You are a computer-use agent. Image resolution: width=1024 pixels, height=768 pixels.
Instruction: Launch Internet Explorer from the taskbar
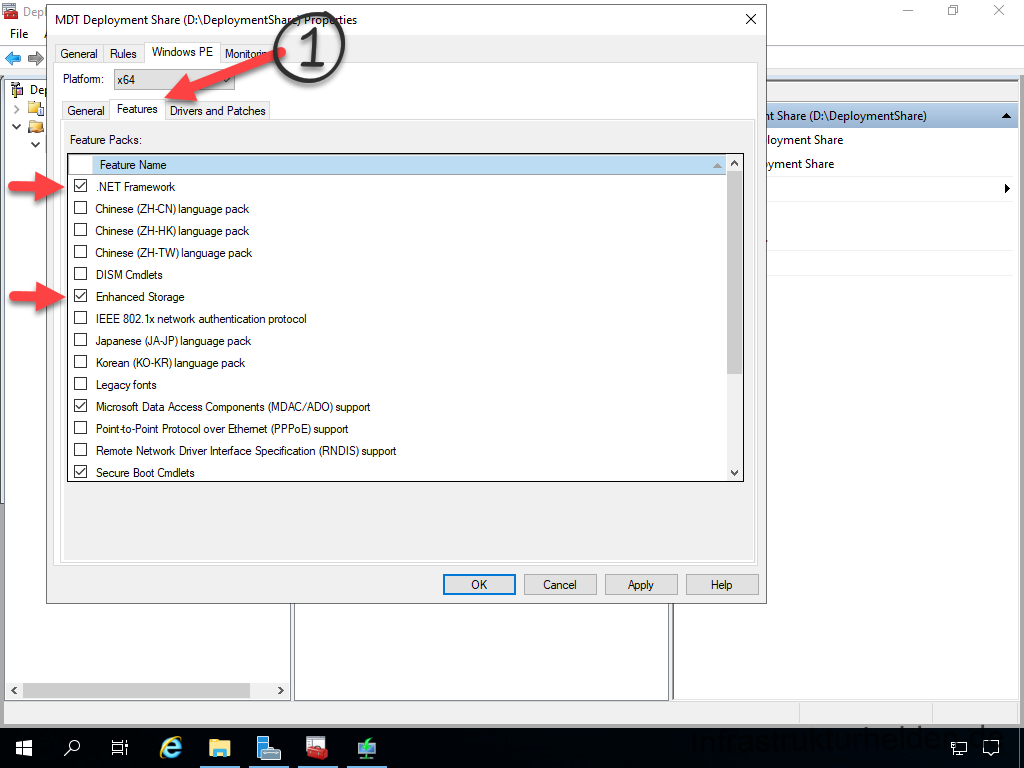tap(170, 748)
